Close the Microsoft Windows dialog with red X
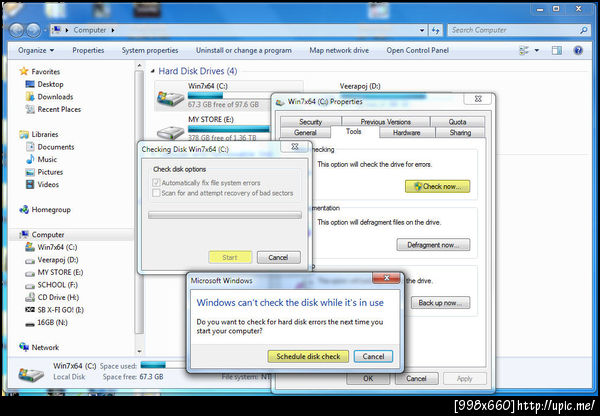 [386, 278]
